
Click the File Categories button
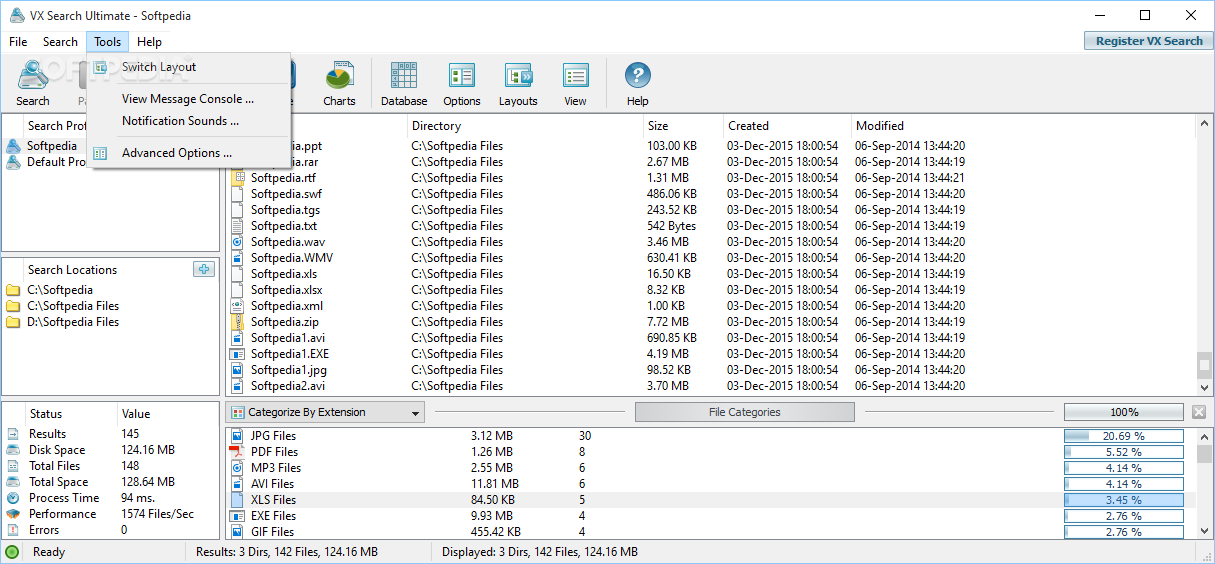tap(744, 412)
